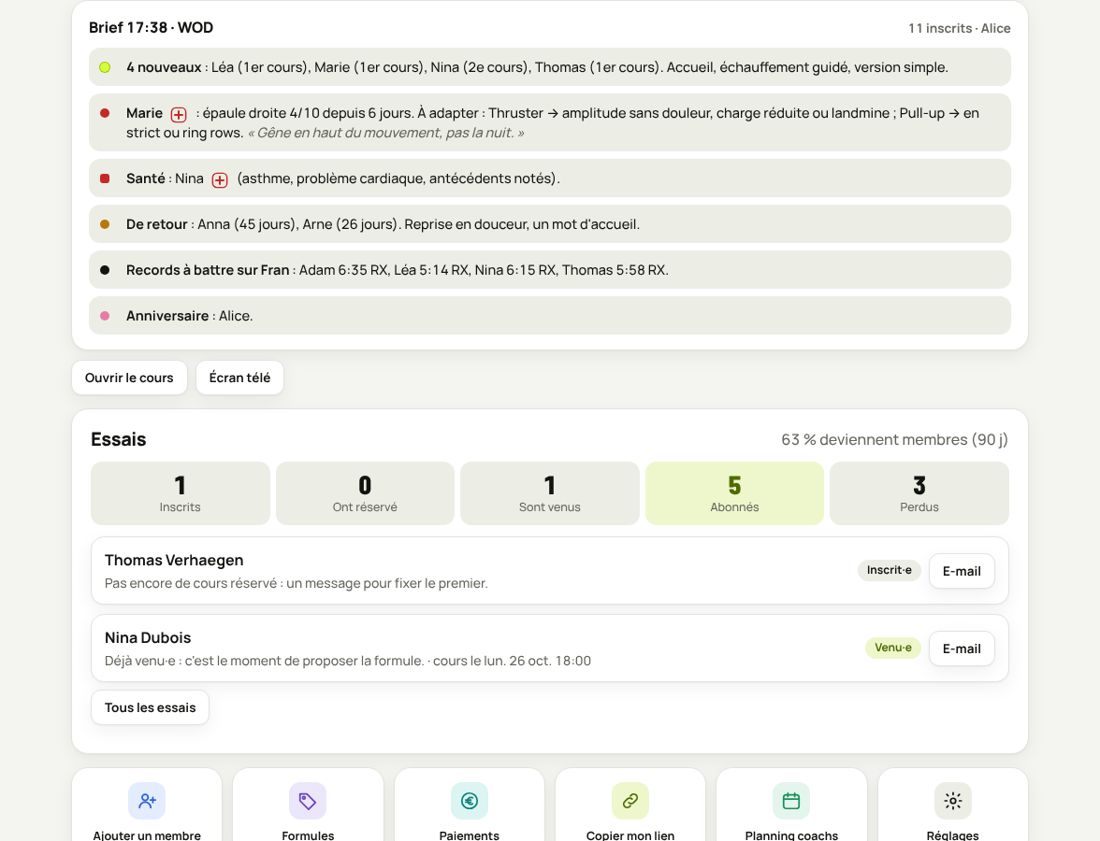Click the medical cross icon beside Nina
This screenshot has width=1100, height=841.
[220, 180]
